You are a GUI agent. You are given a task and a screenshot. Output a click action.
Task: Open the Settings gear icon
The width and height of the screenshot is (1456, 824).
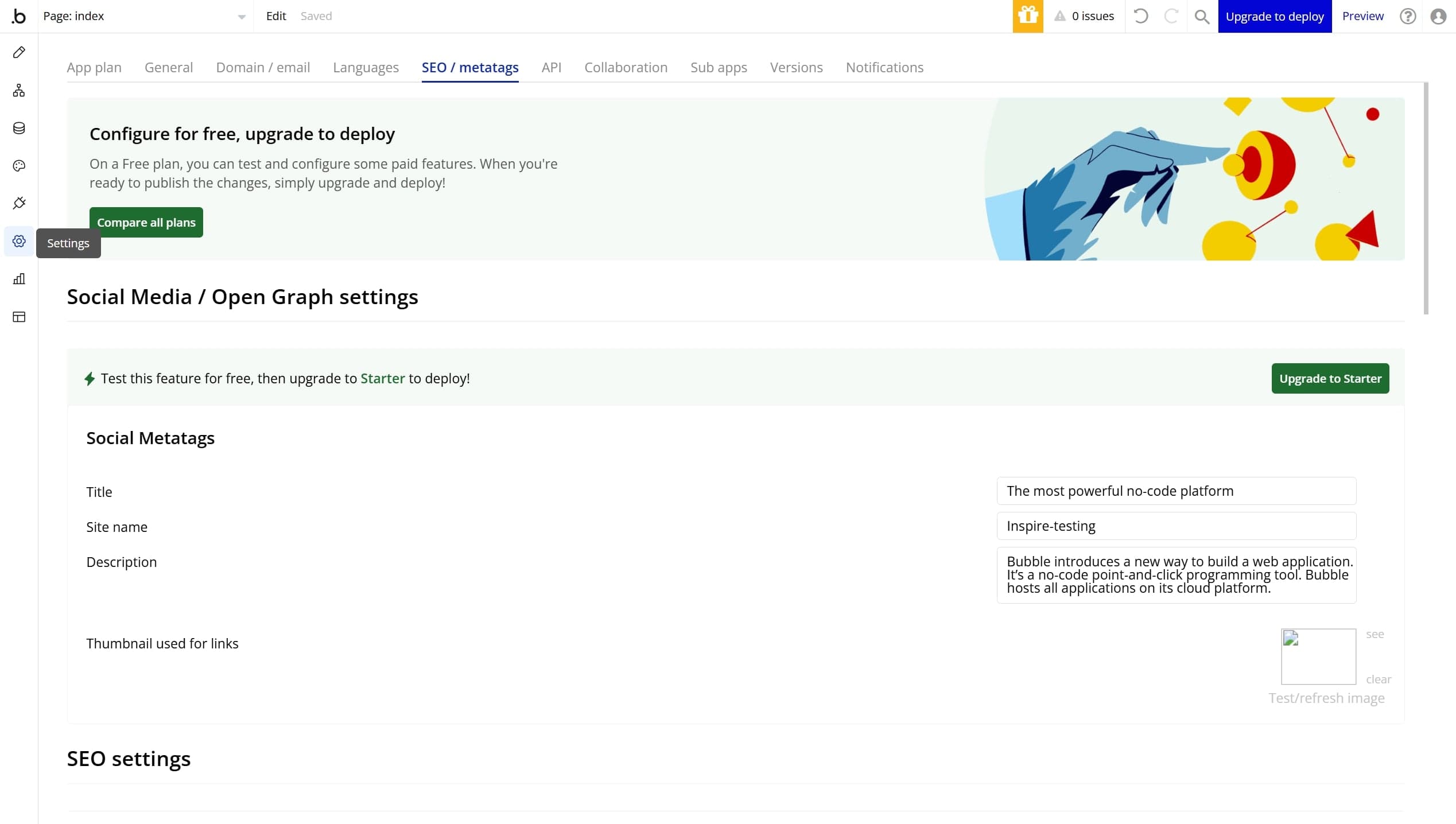(19, 241)
